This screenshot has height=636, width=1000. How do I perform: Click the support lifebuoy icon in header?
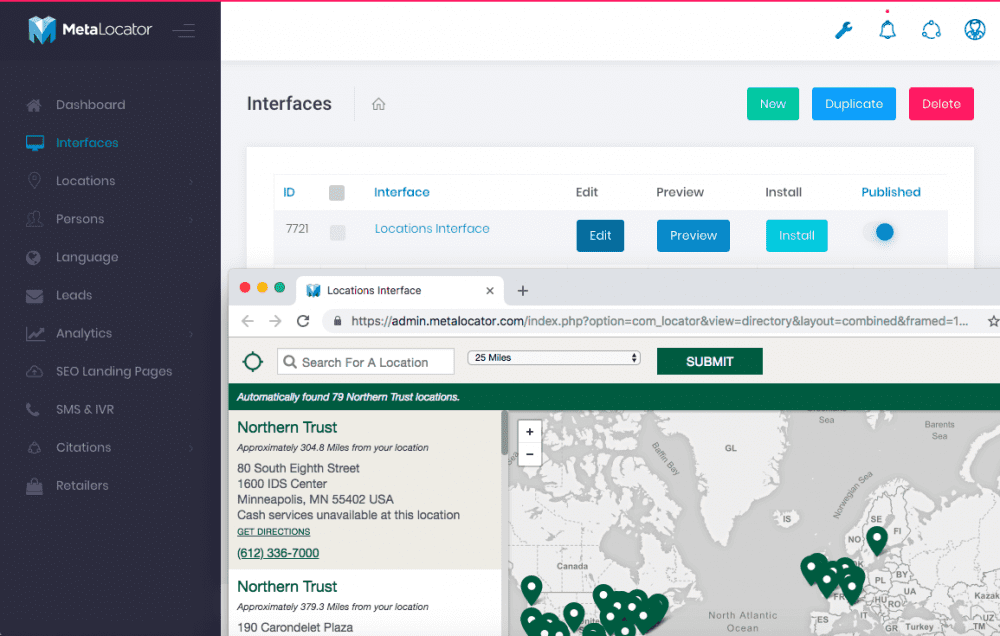point(931,29)
